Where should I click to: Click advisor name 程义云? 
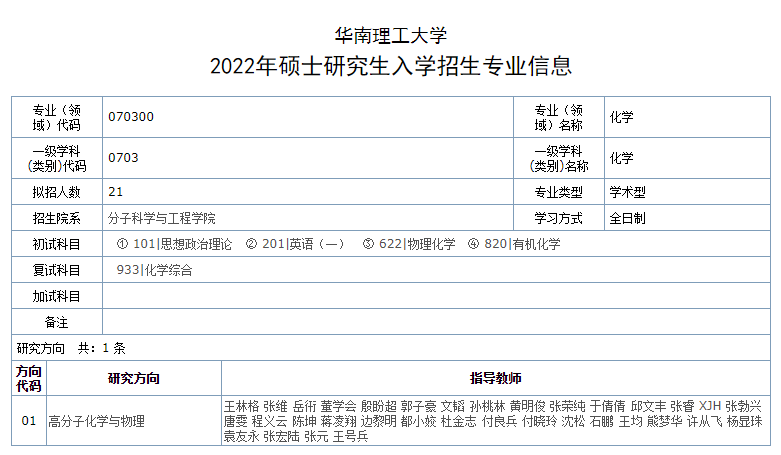(269, 422)
